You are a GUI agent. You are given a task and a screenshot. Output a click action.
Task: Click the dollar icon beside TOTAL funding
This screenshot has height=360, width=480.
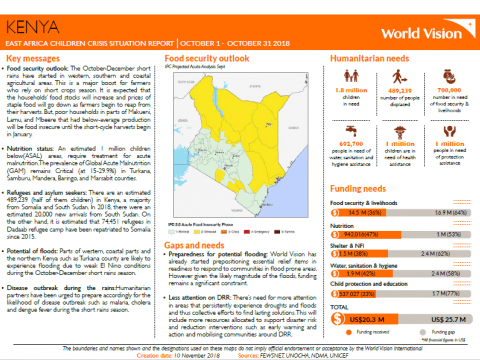point(337,319)
